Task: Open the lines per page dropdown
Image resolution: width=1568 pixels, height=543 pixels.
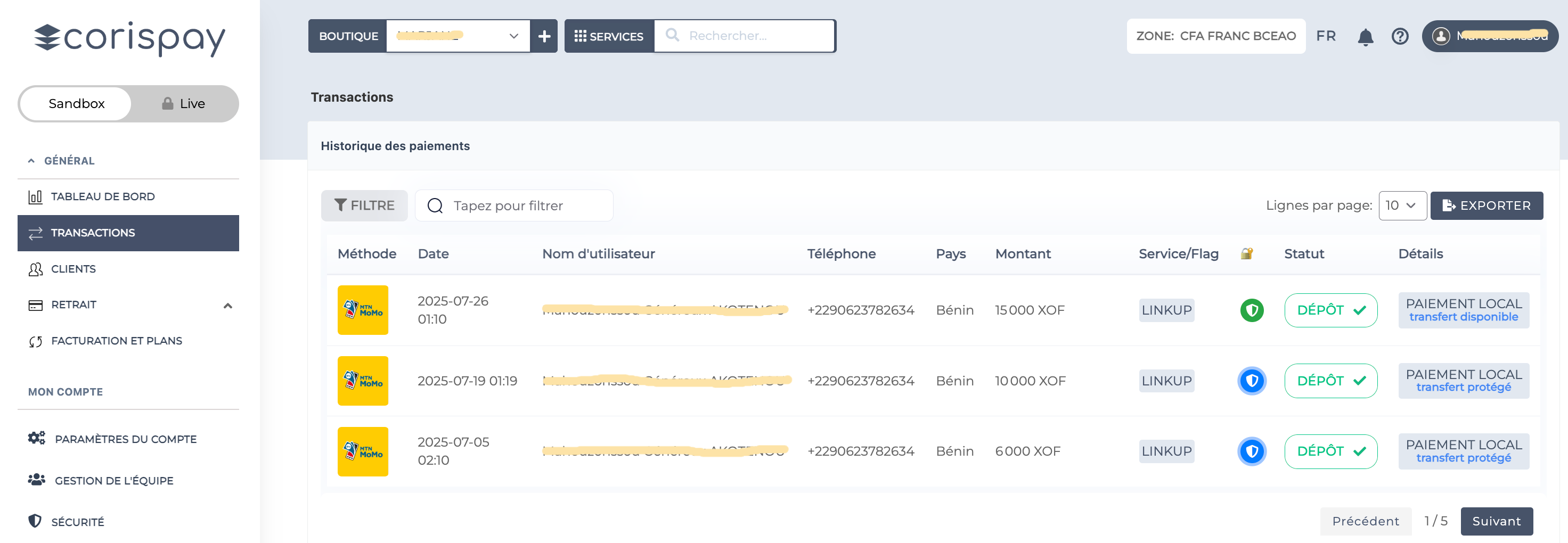Action: tap(1401, 206)
